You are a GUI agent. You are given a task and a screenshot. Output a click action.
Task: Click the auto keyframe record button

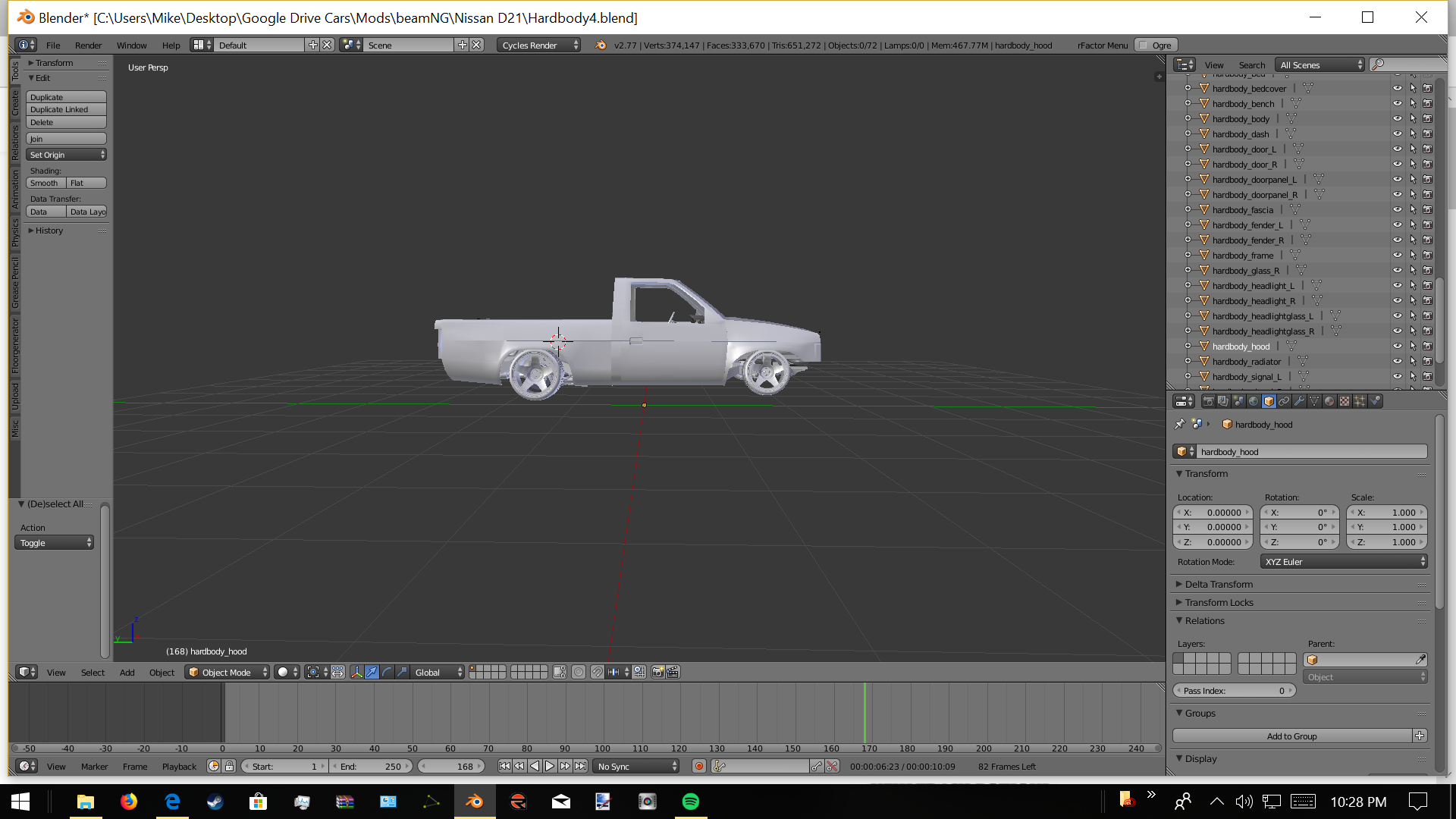tap(699, 767)
